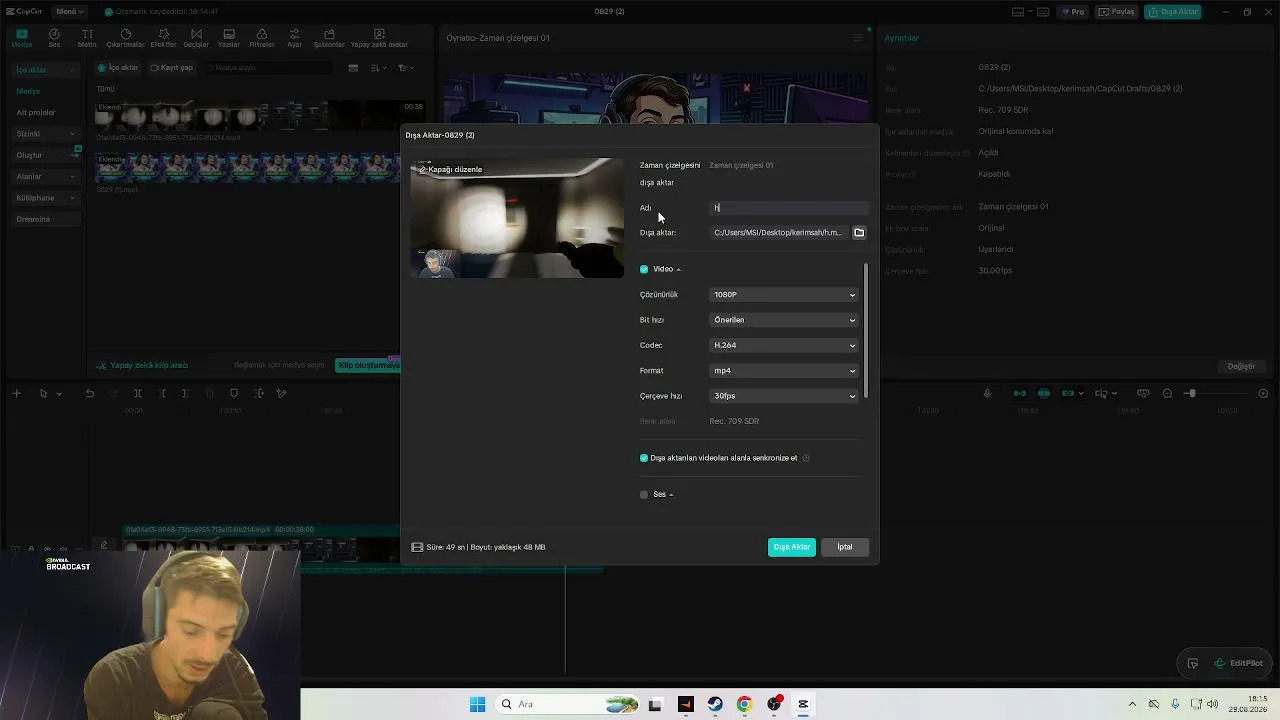Click the Adı name input field
Viewport: 1280px width, 720px height.
pos(788,208)
